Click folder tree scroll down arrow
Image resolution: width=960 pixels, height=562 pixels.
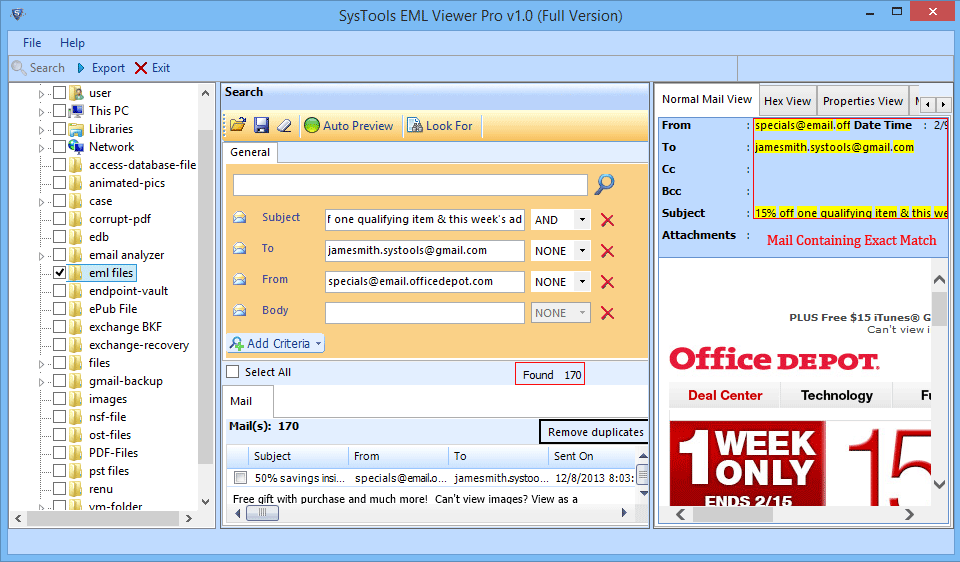[206, 501]
